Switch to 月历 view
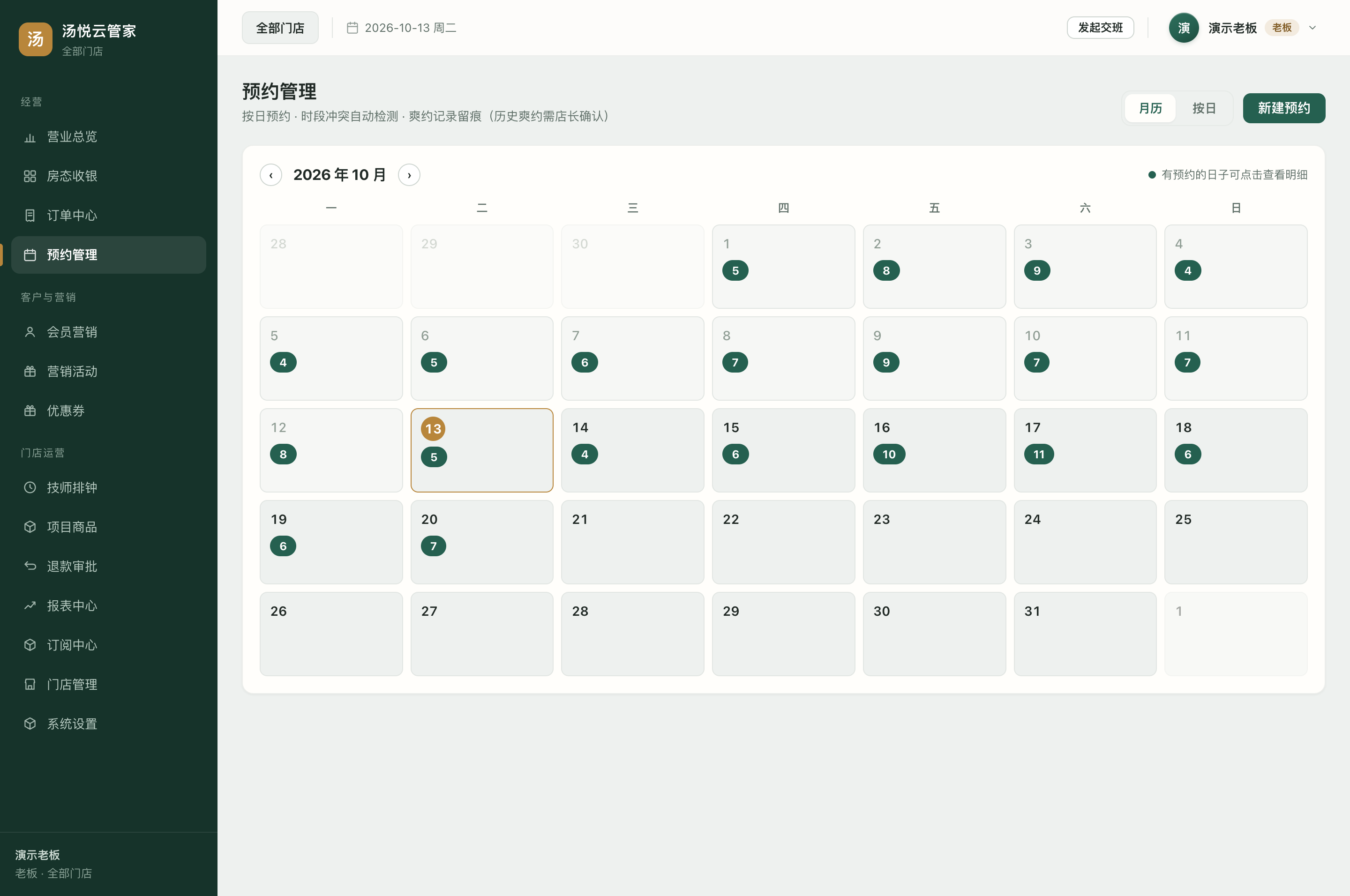 (x=1150, y=108)
